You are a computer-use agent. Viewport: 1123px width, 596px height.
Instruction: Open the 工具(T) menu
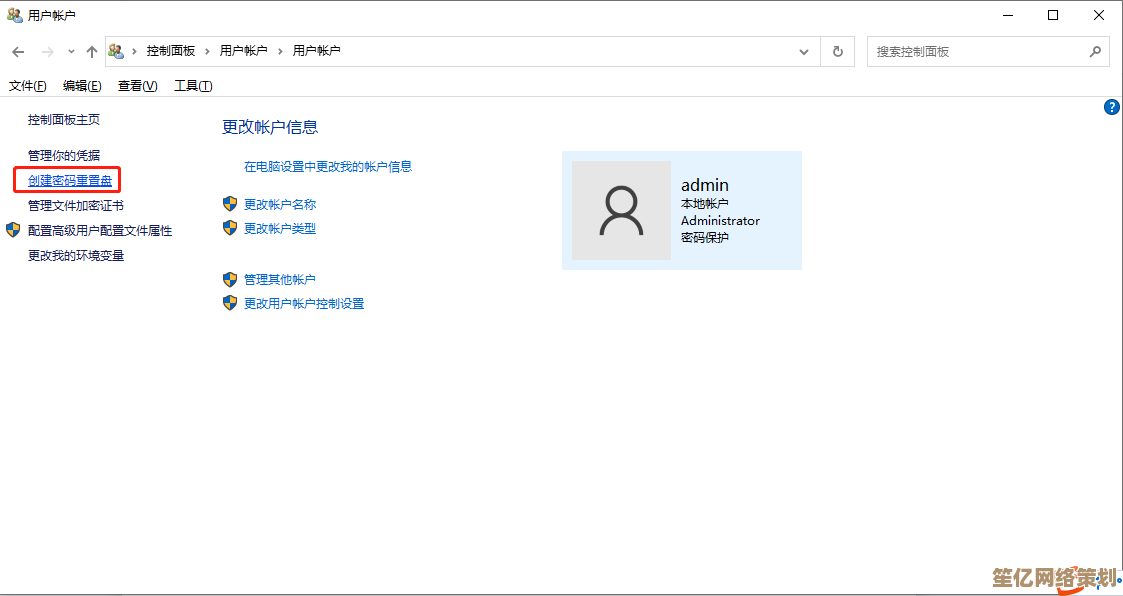pos(193,86)
